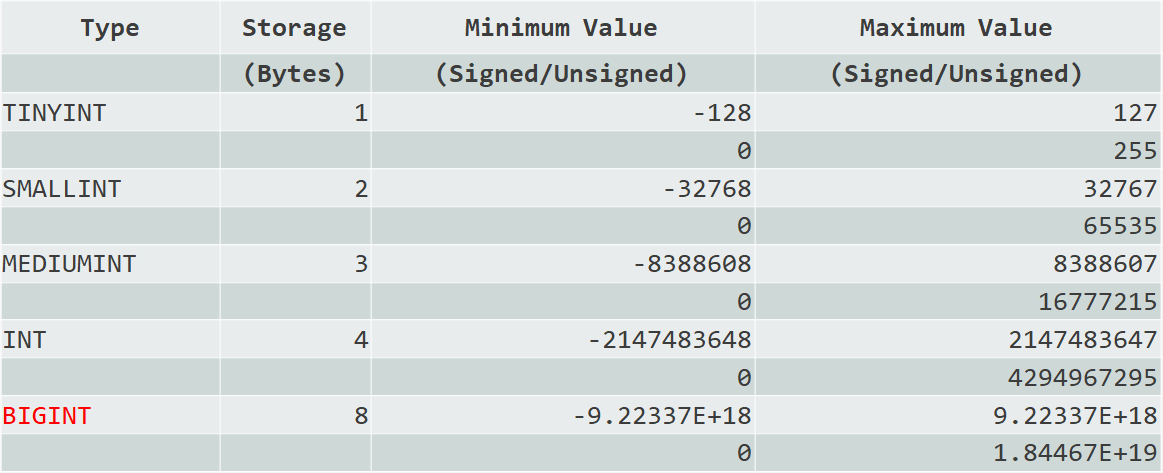Select the MEDIUMINT type cell
Image resolution: width=1163 pixels, height=473 pixels.
(x=69, y=265)
